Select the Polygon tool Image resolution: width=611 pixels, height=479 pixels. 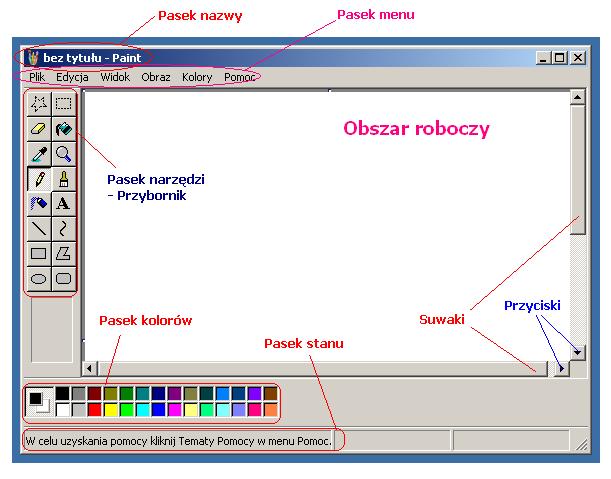click(64, 254)
